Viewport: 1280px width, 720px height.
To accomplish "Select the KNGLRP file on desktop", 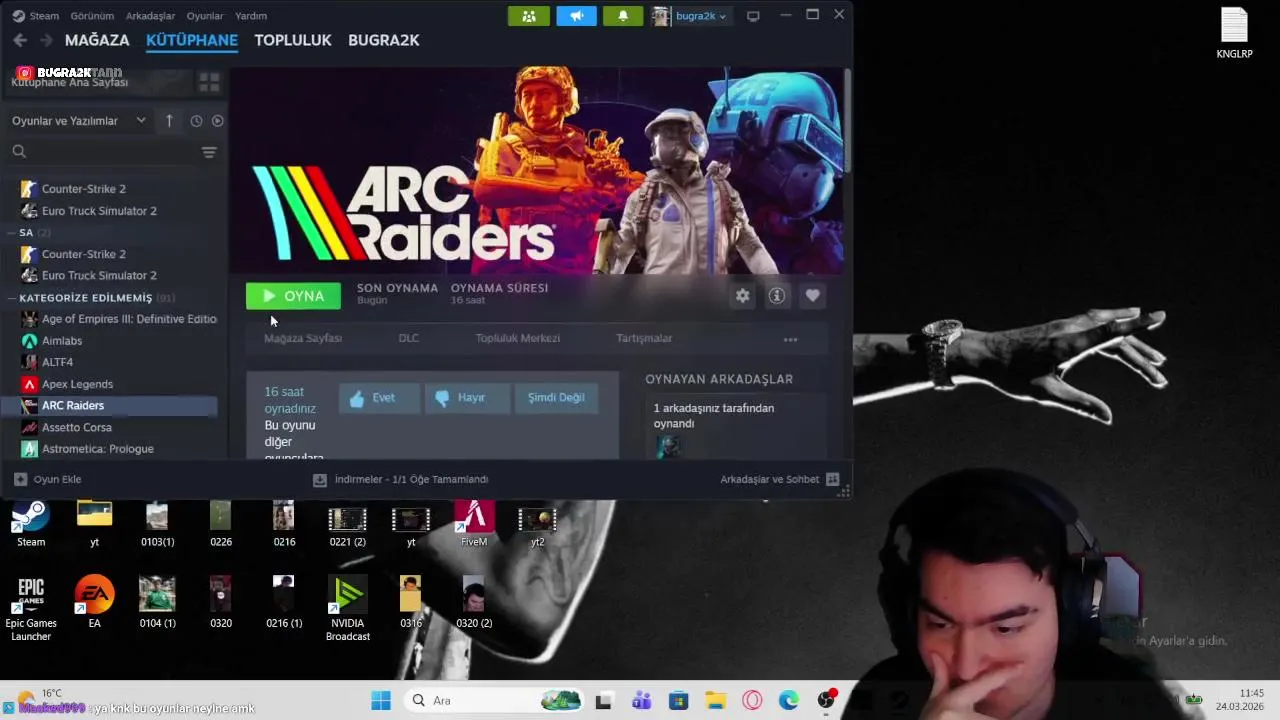I will (1234, 33).
